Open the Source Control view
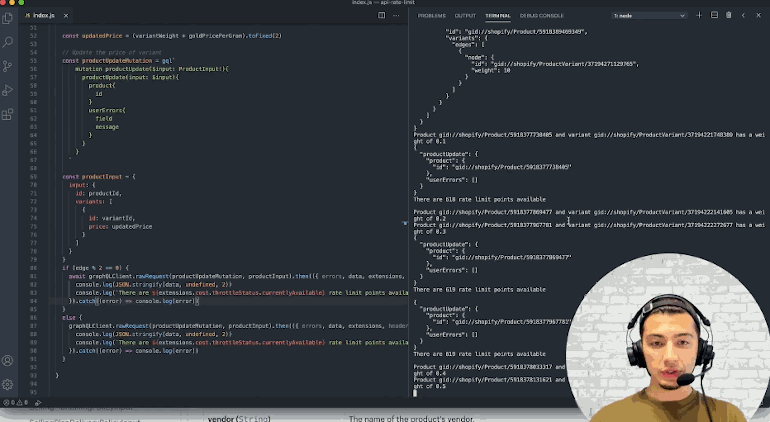770x422 pixels. pos(7,66)
